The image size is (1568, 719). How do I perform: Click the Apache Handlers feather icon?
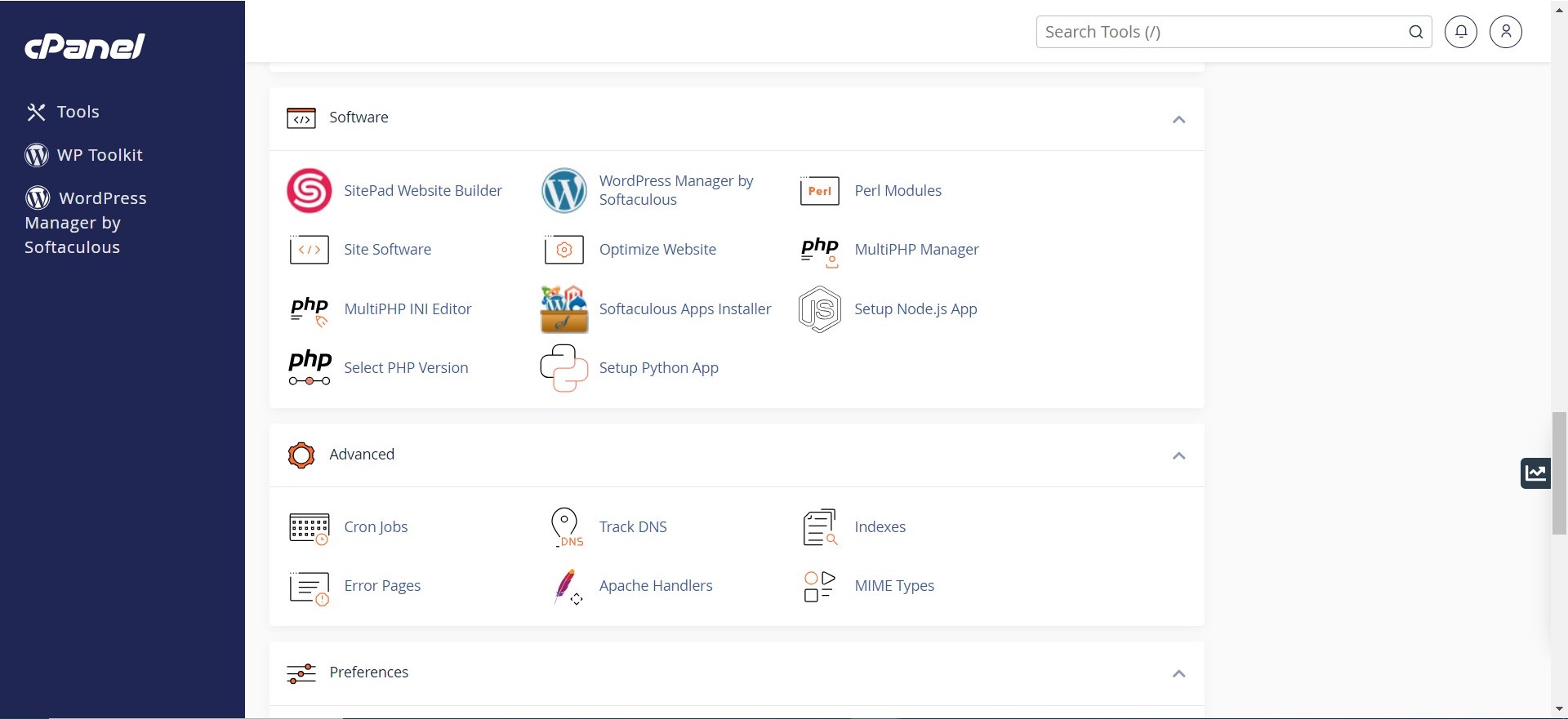pyautogui.click(x=567, y=587)
